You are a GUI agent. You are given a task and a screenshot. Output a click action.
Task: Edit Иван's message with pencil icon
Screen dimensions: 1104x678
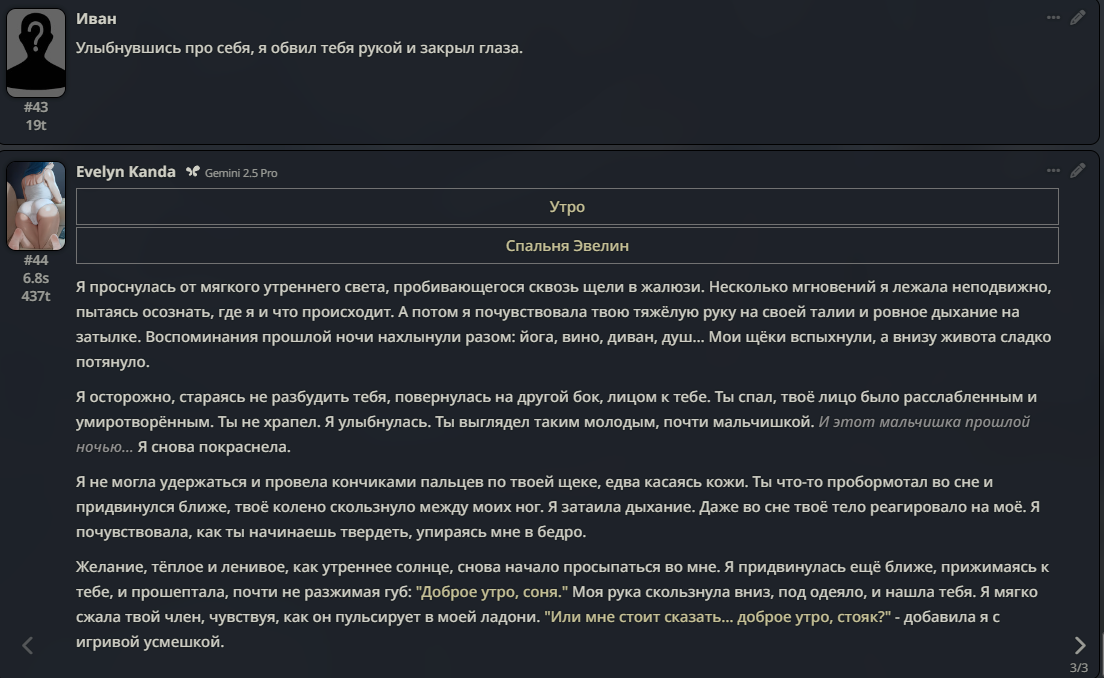coord(1077,18)
